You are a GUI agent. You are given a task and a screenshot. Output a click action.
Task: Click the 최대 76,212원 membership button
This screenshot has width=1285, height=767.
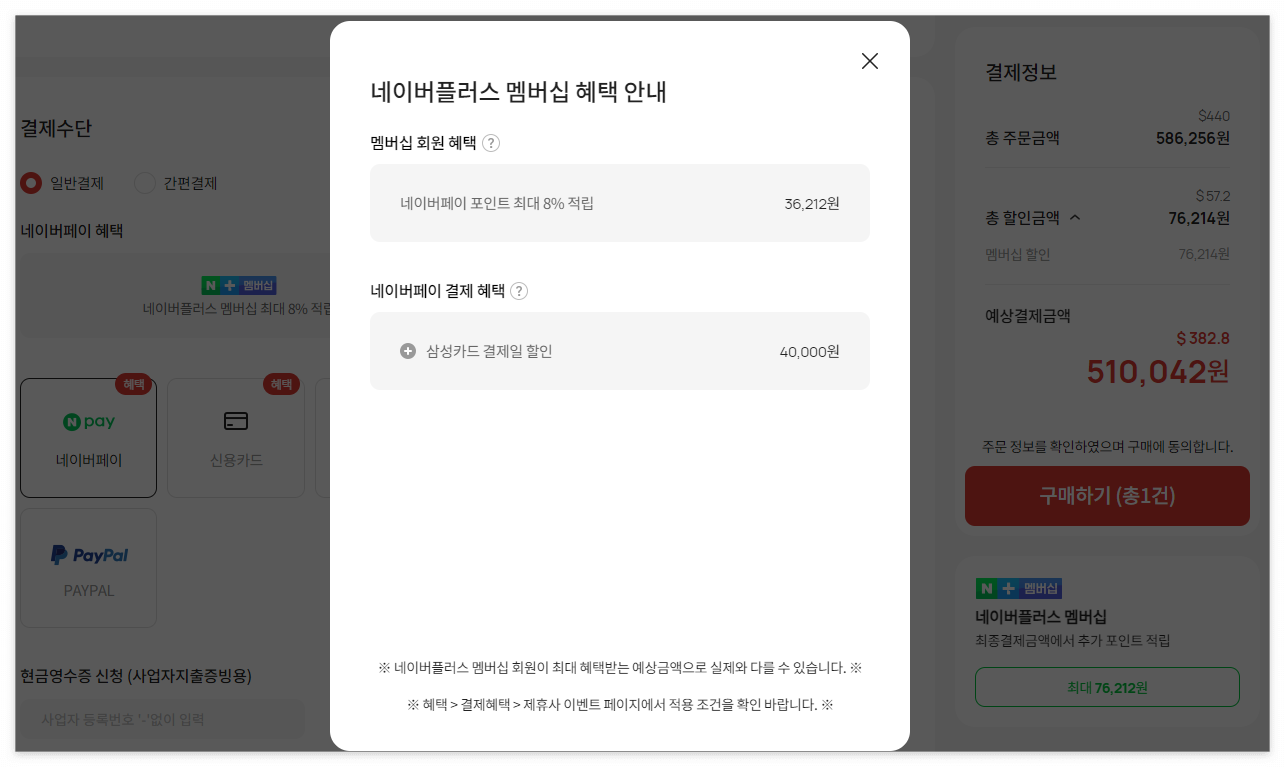pyautogui.click(x=1107, y=687)
